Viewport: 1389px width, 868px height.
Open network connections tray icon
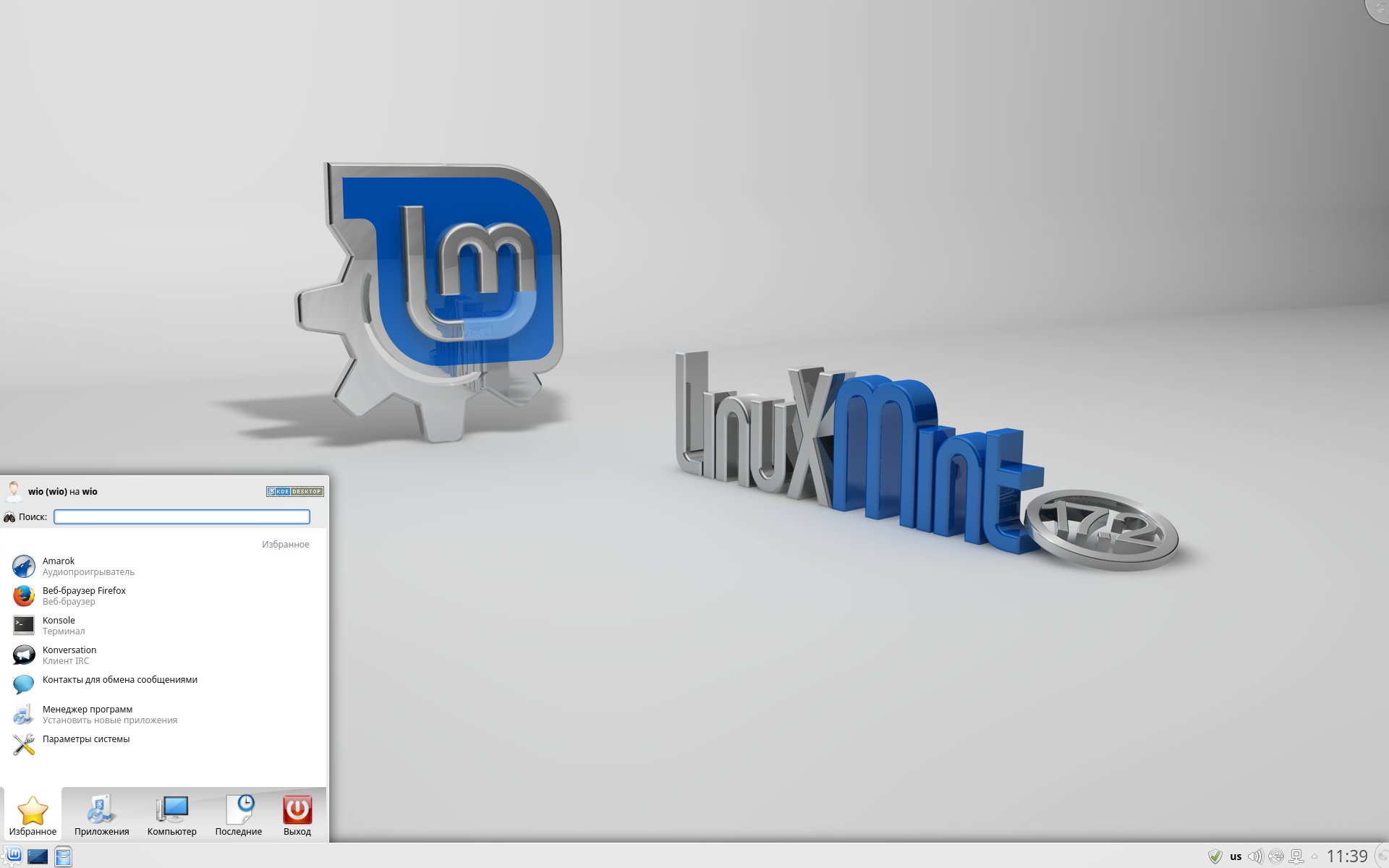pos(1296,856)
